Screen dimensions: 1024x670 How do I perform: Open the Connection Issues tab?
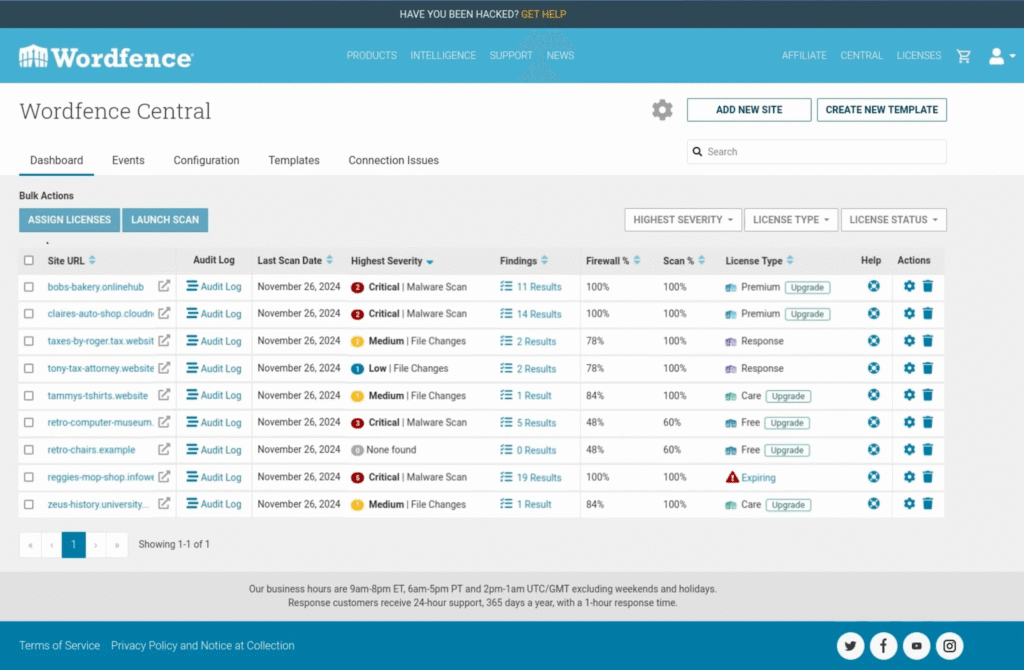click(x=393, y=160)
